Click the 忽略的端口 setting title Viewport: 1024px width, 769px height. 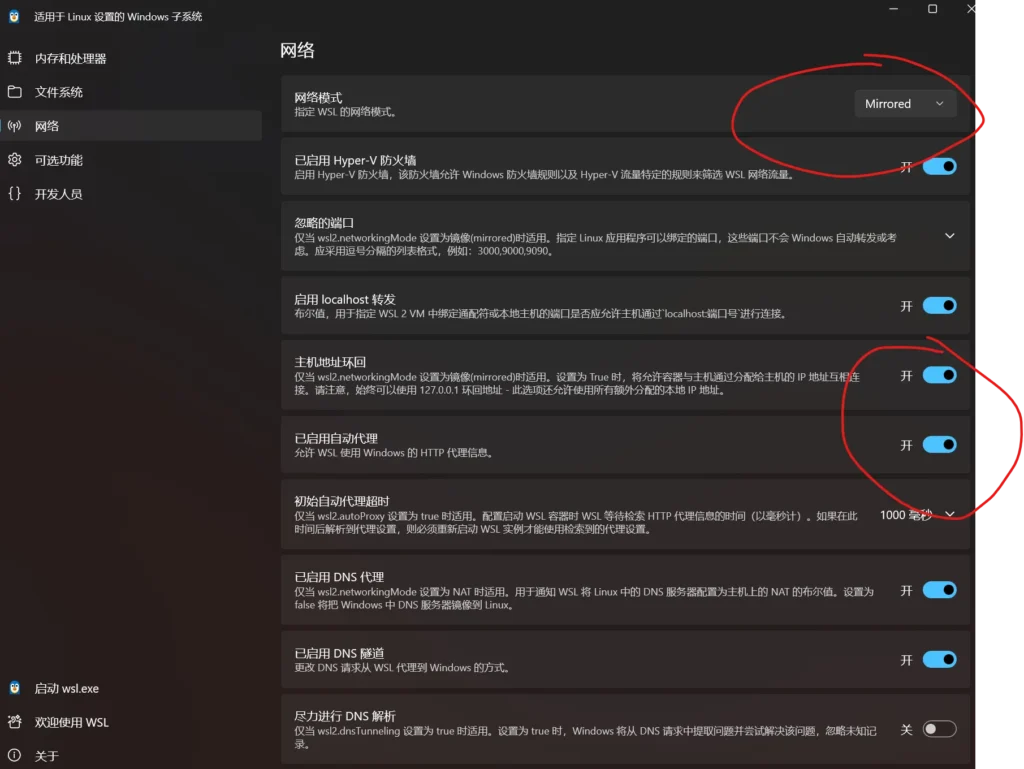point(324,223)
